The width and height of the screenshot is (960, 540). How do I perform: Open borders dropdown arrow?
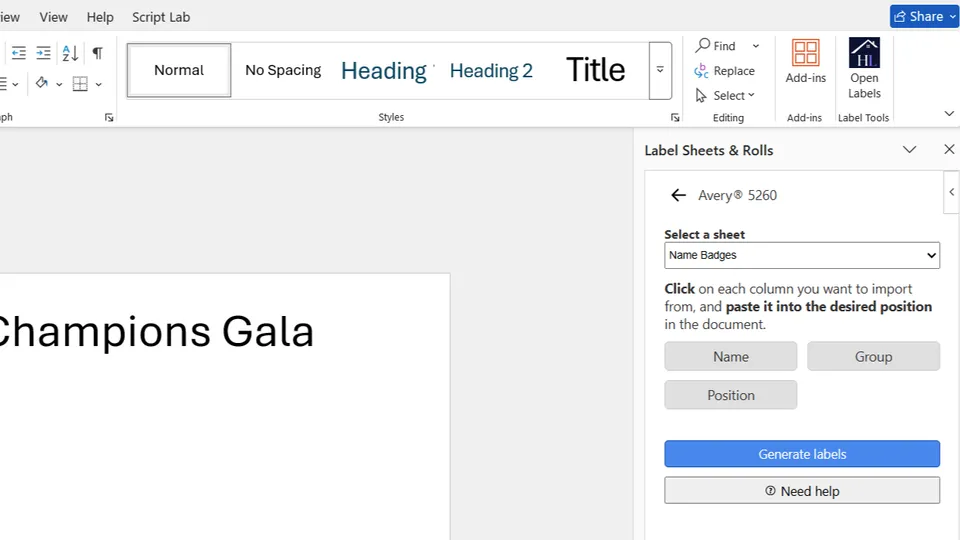point(99,84)
